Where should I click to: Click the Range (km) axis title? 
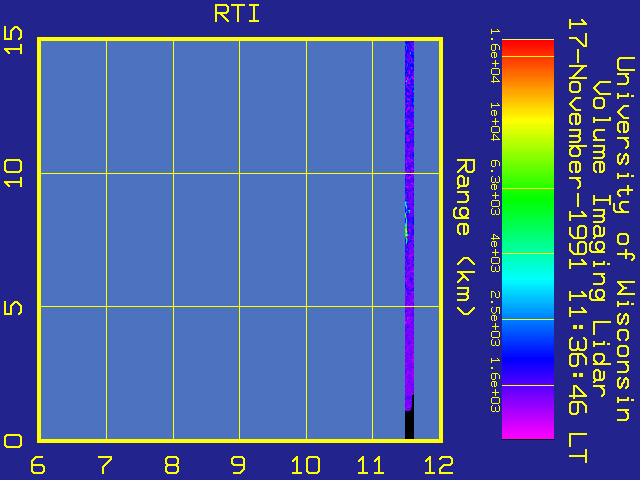(x=465, y=238)
